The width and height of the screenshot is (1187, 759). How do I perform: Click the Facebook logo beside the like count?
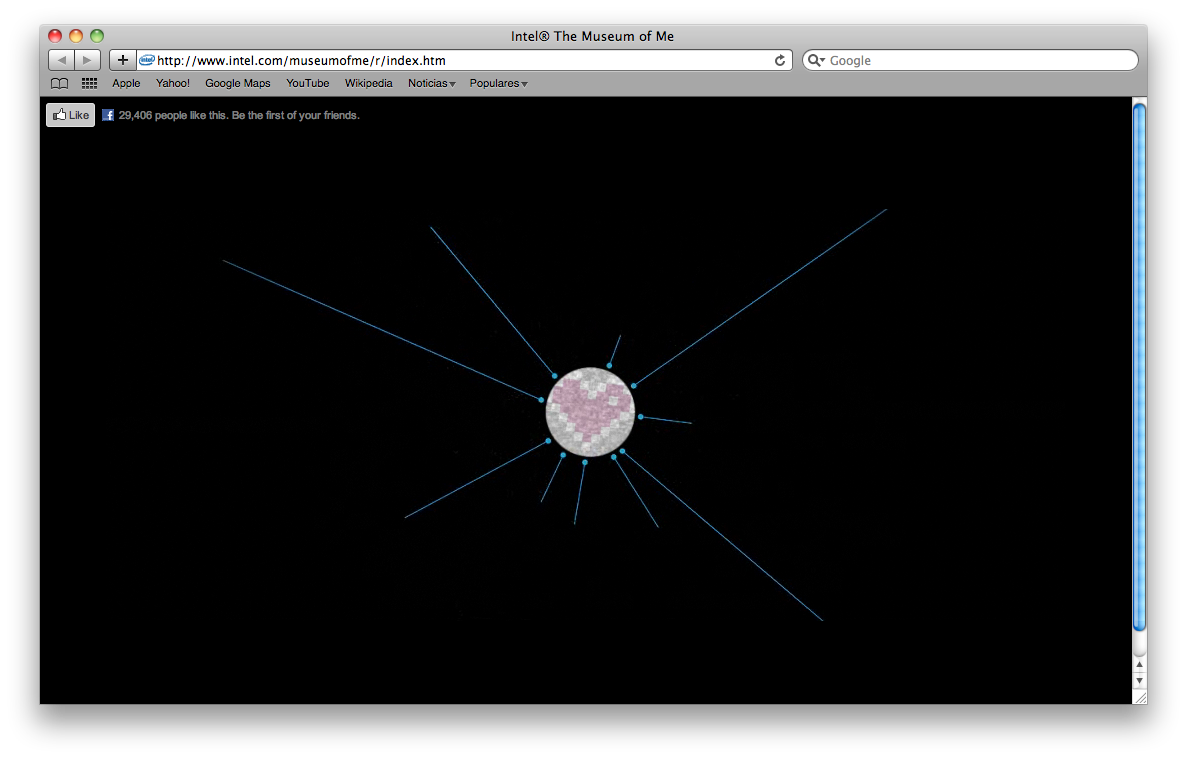(x=108, y=116)
